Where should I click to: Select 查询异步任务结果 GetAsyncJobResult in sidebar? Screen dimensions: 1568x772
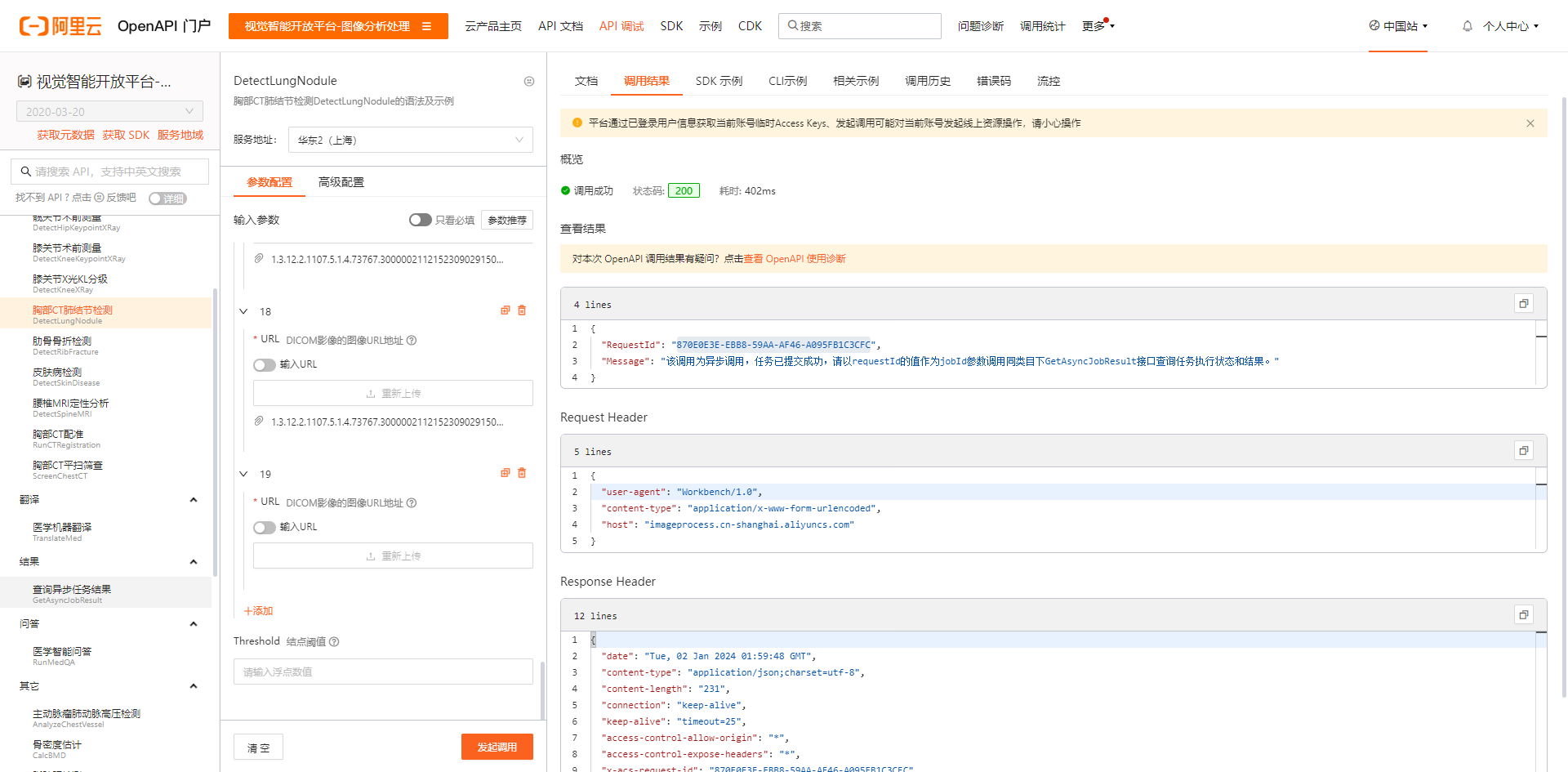click(x=106, y=593)
